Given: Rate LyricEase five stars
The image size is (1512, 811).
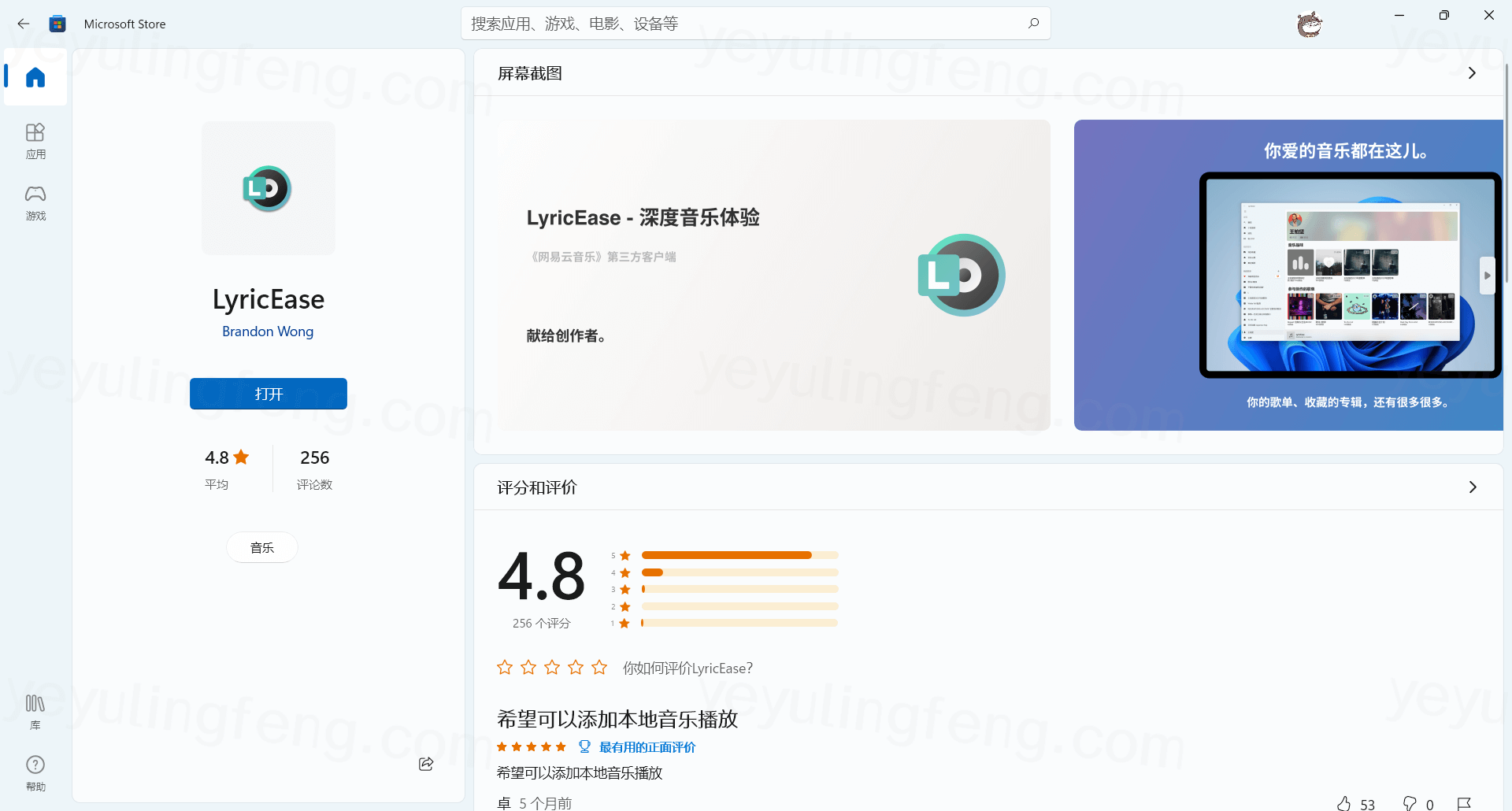Looking at the screenshot, I should [599, 668].
